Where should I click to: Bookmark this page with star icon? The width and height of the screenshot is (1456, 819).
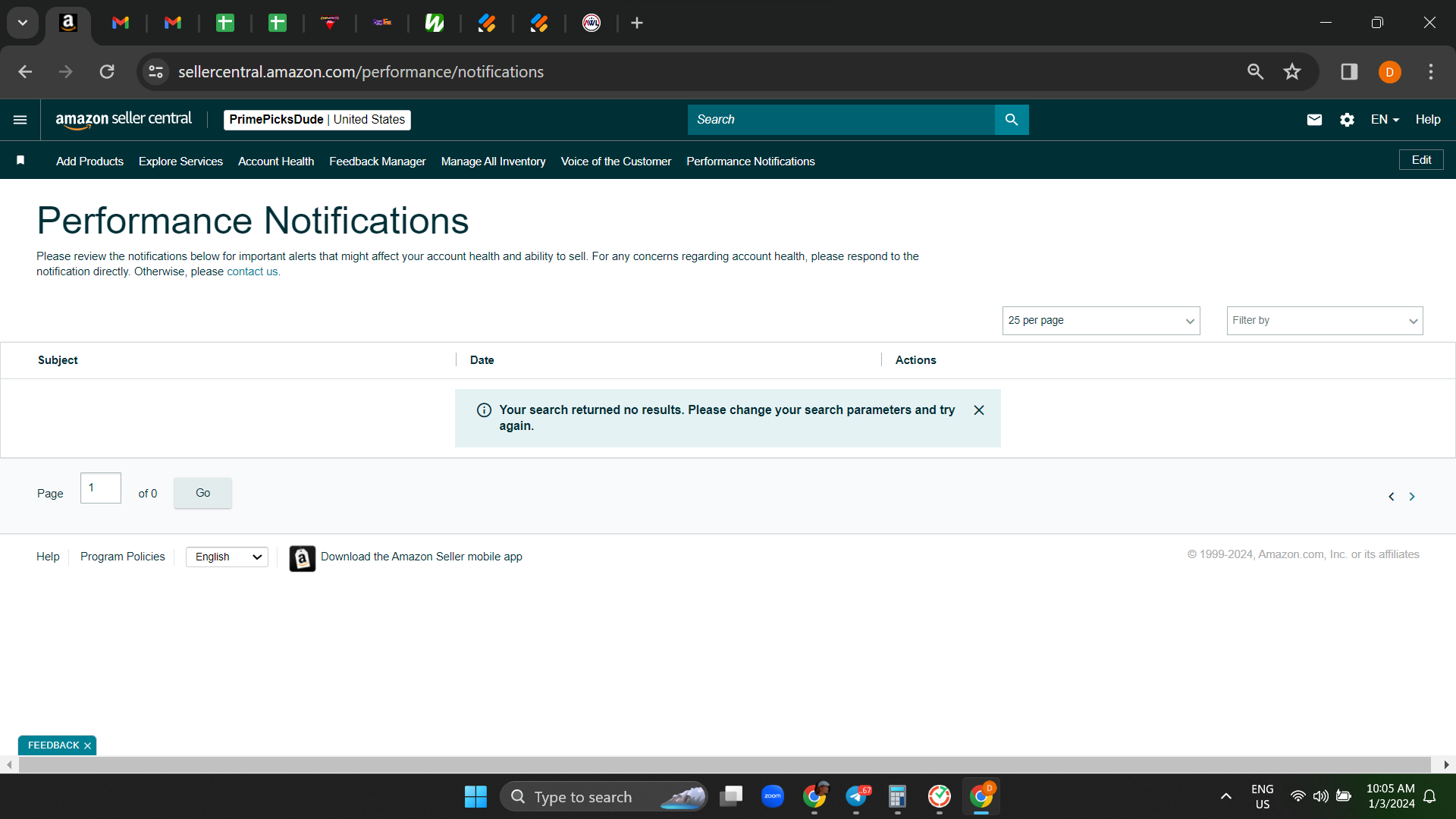pyautogui.click(x=1292, y=72)
